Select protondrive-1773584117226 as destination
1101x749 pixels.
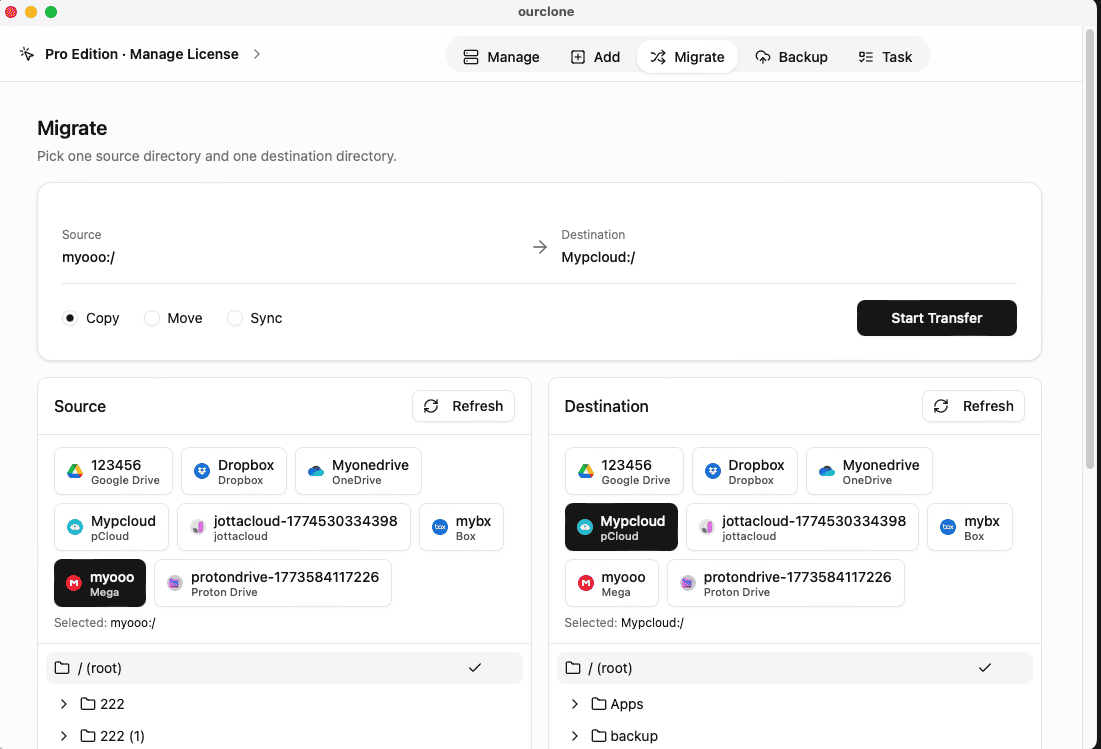pyautogui.click(x=785, y=582)
